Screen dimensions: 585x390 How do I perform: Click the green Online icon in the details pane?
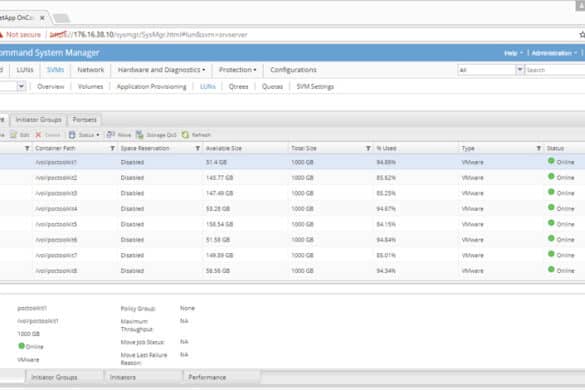(x=22, y=346)
